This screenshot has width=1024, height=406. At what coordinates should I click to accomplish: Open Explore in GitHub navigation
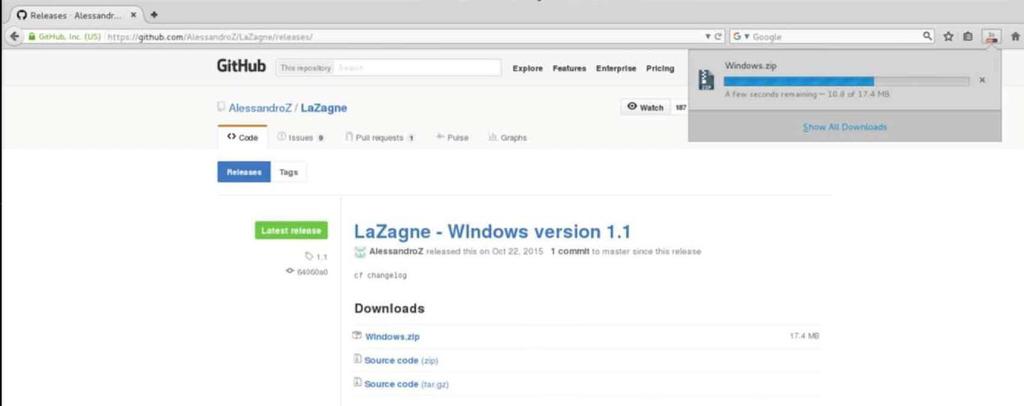click(x=528, y=69)
